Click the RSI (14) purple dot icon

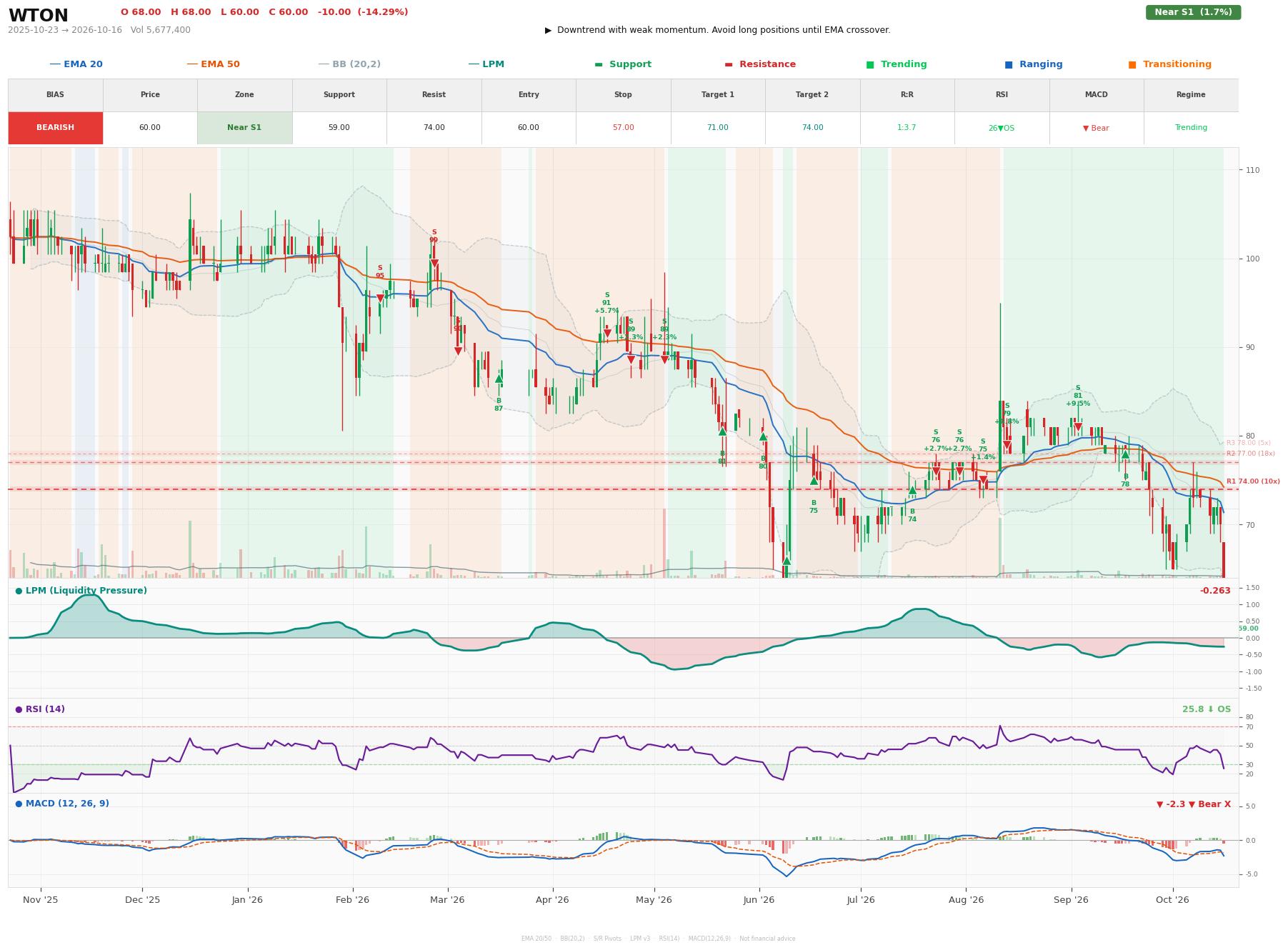click(19, 709)
